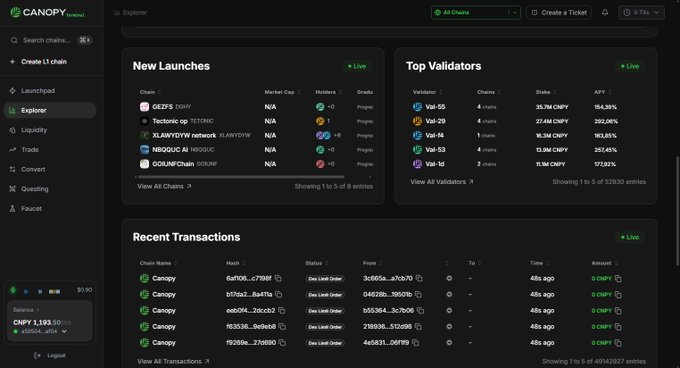Copy from address 218936...512d96
680x368 pixels.
418,326
